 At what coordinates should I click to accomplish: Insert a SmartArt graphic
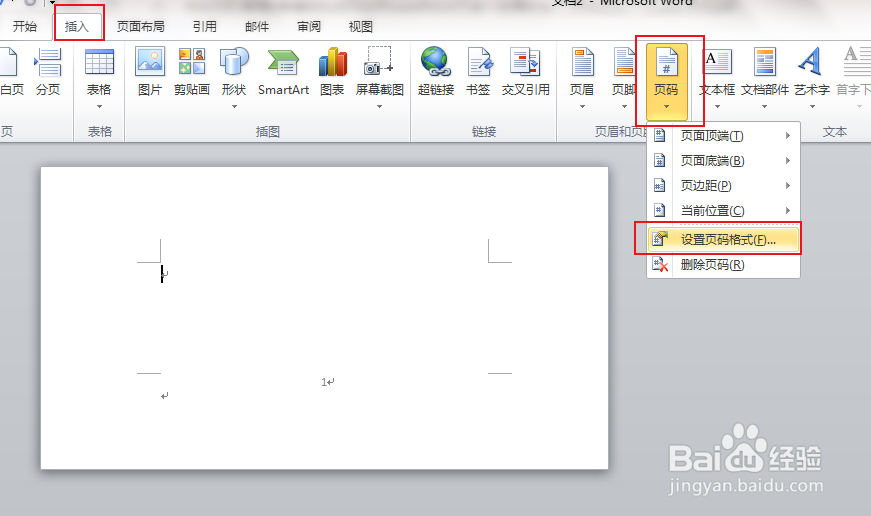pyautogui.click(x=283, y=72)
